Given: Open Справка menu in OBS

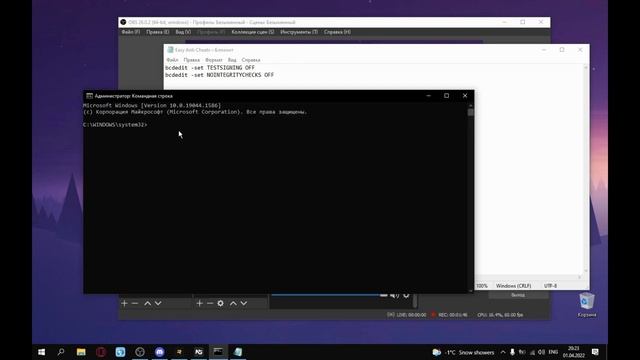Looking at the screenshot, I should [337, 32].
